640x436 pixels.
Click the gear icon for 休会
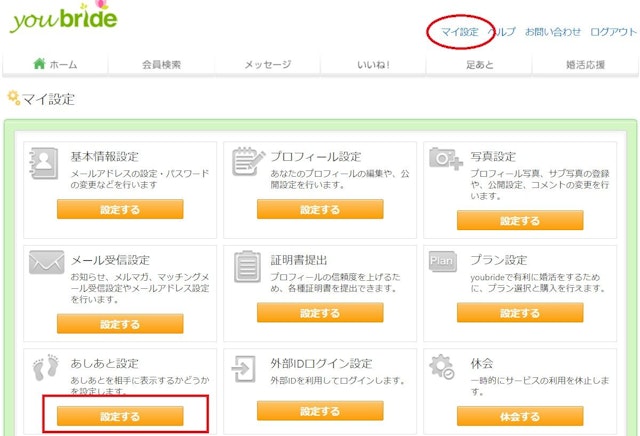click(x=442, y=368)
